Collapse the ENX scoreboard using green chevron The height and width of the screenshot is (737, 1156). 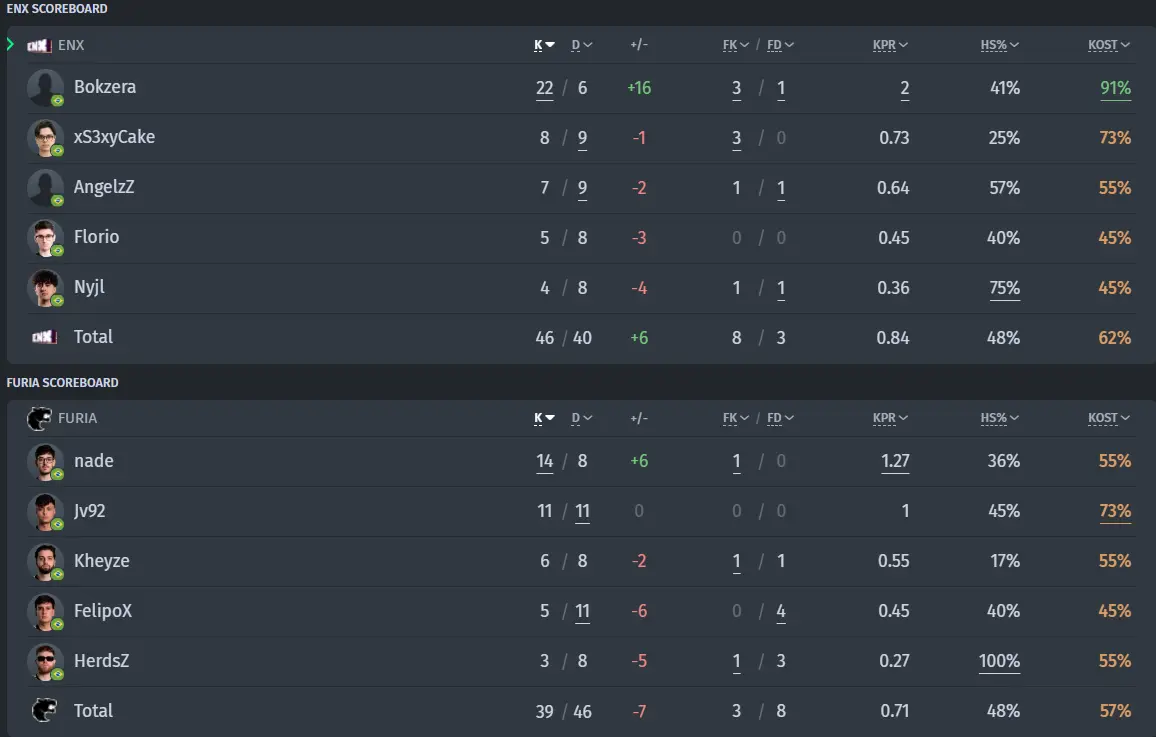pos(10,44)
